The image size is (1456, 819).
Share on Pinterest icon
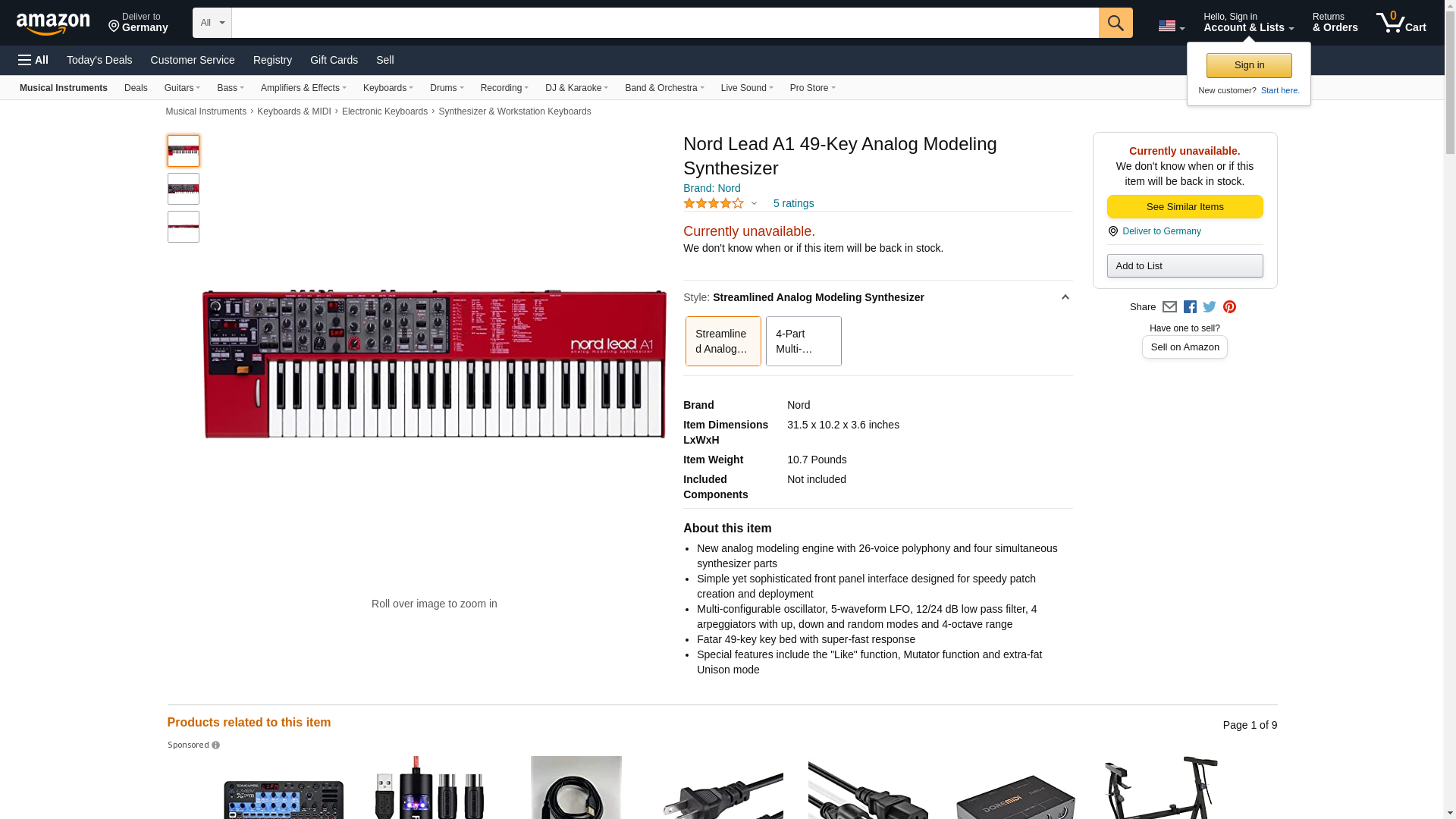coord(1229,307)
